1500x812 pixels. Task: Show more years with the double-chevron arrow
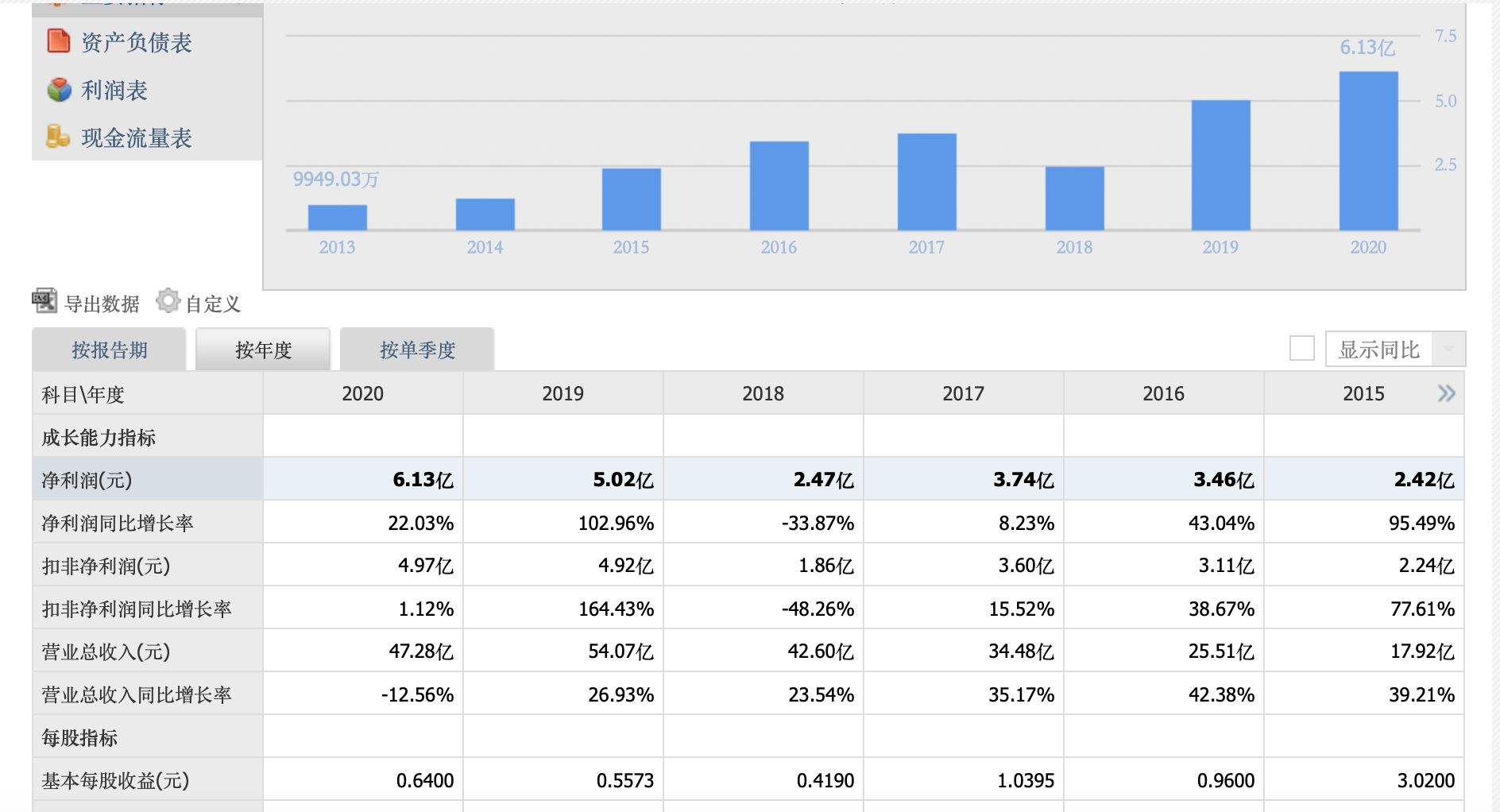click(1447, 393)
